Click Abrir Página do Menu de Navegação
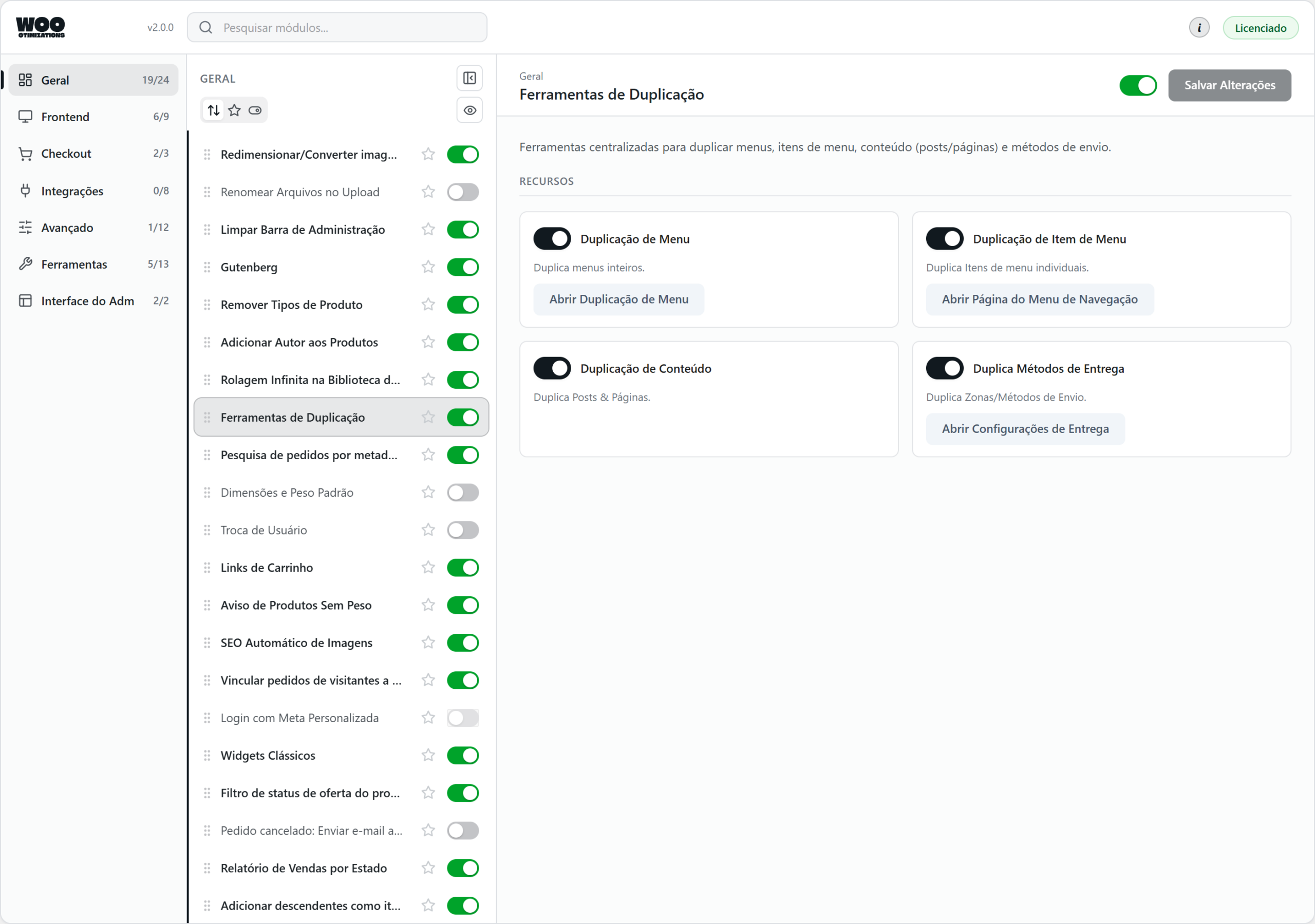This screenshot has width=1315, height=924. pos(1040,299)
